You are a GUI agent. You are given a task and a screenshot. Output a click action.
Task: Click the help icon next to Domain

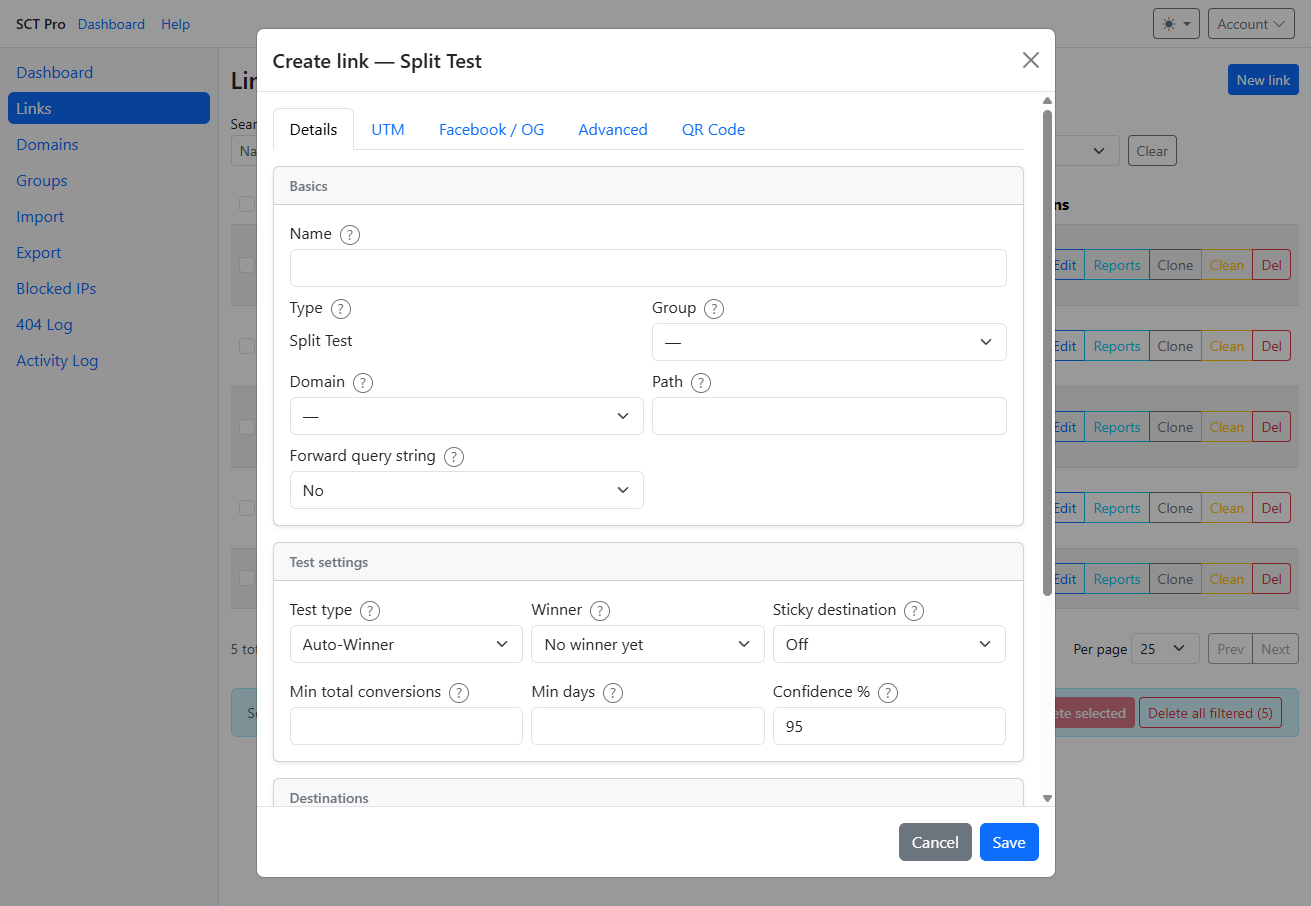point(363,383)
